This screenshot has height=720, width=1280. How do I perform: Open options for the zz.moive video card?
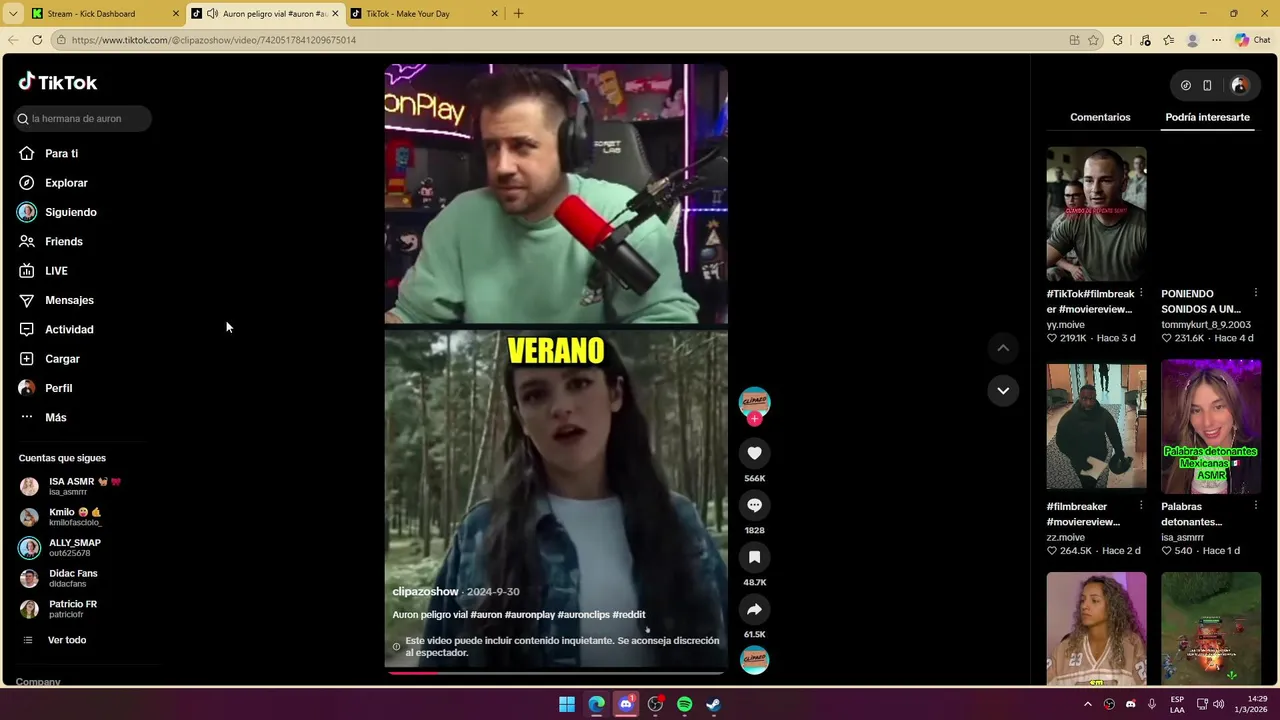pos(1141,506)
